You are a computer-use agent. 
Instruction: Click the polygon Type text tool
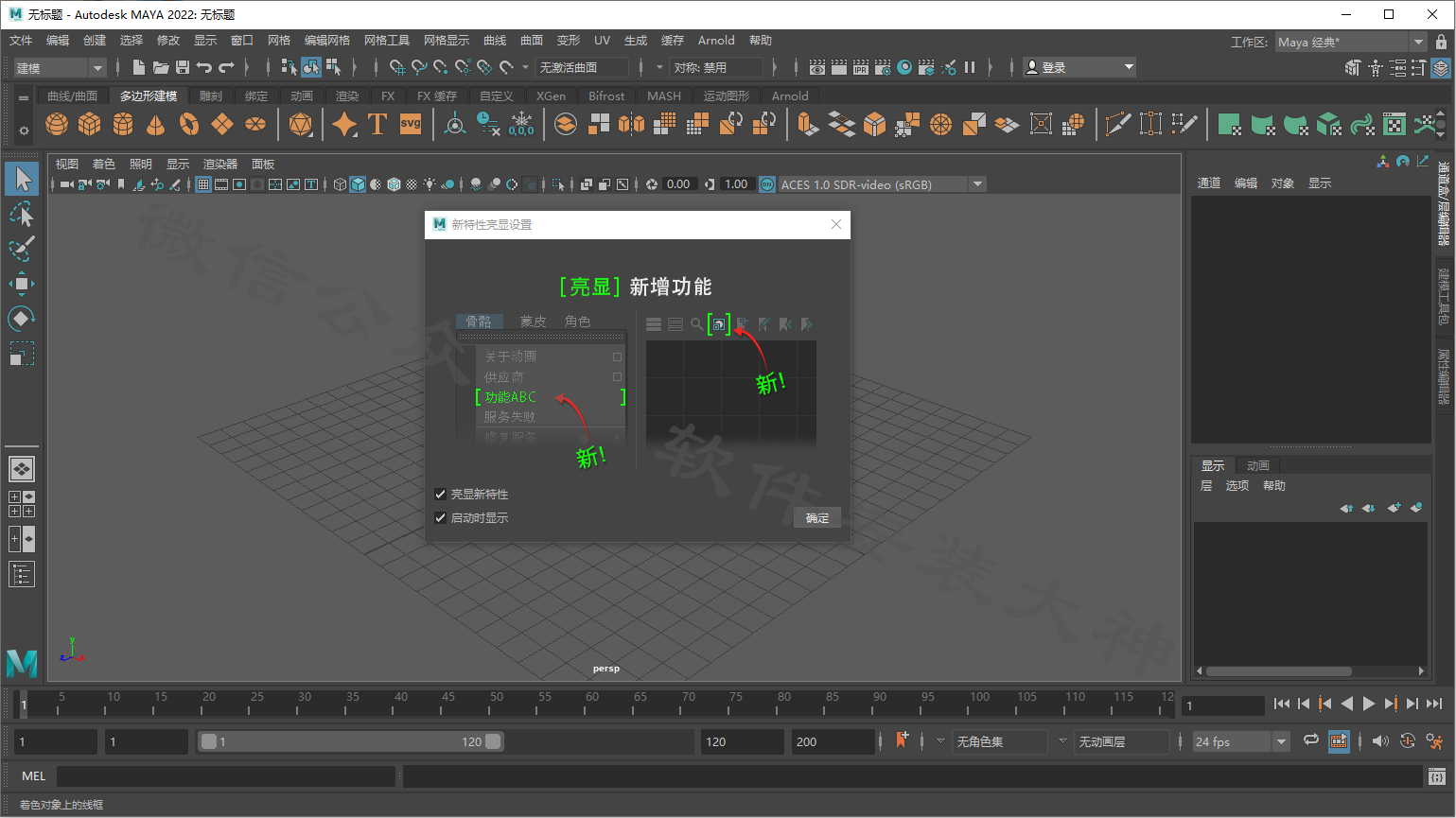click(377, 124)
